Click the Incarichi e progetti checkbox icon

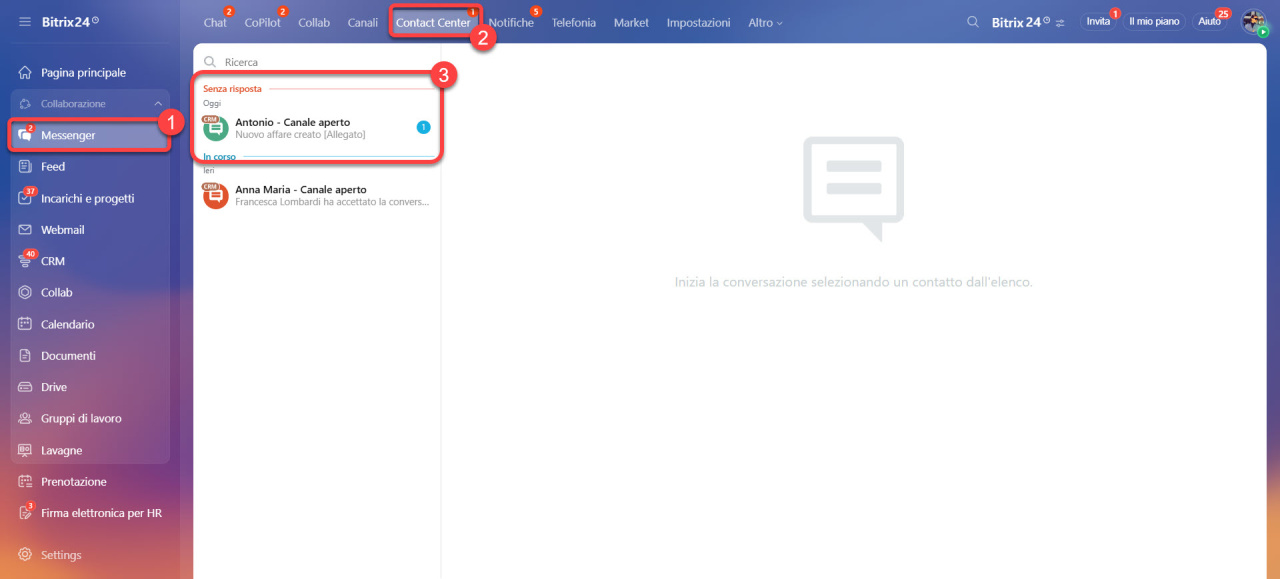tap(25, 198)
